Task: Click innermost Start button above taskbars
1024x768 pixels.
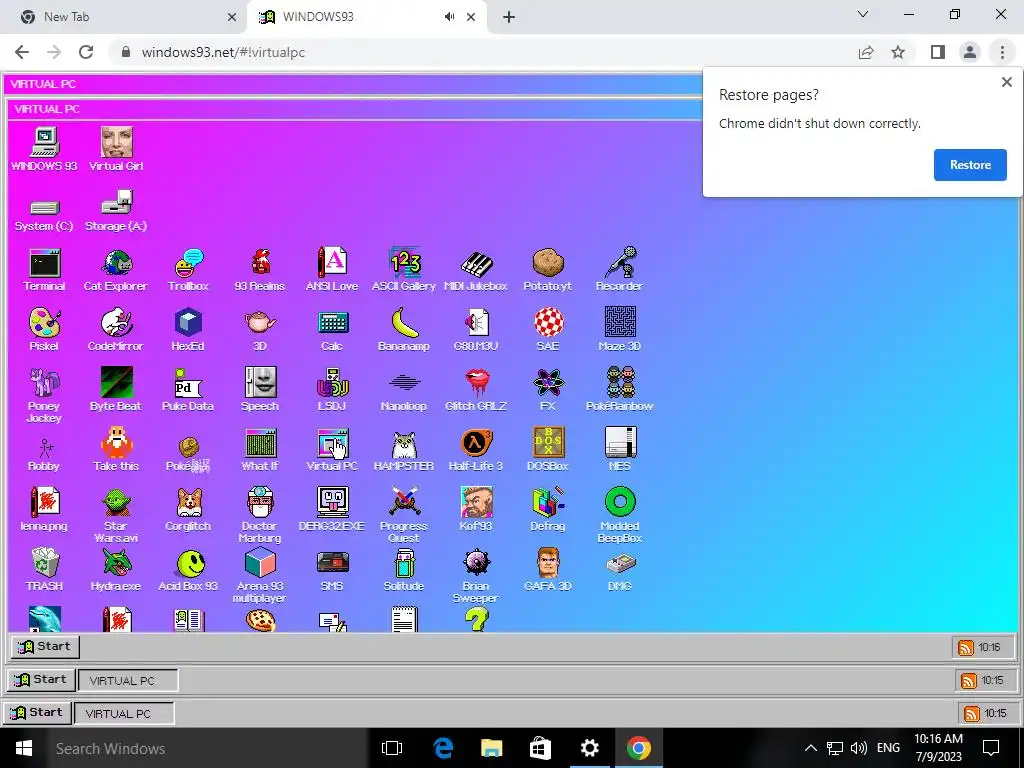Action: tap(45, 647)
